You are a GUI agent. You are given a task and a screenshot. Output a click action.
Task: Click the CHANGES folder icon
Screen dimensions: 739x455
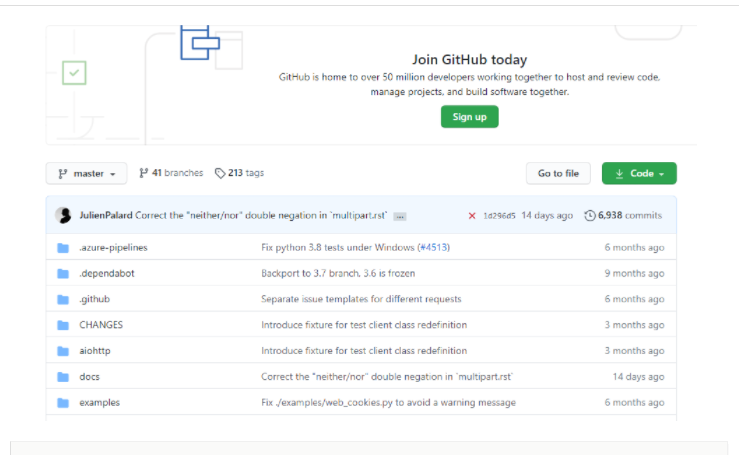coord(63,325)
